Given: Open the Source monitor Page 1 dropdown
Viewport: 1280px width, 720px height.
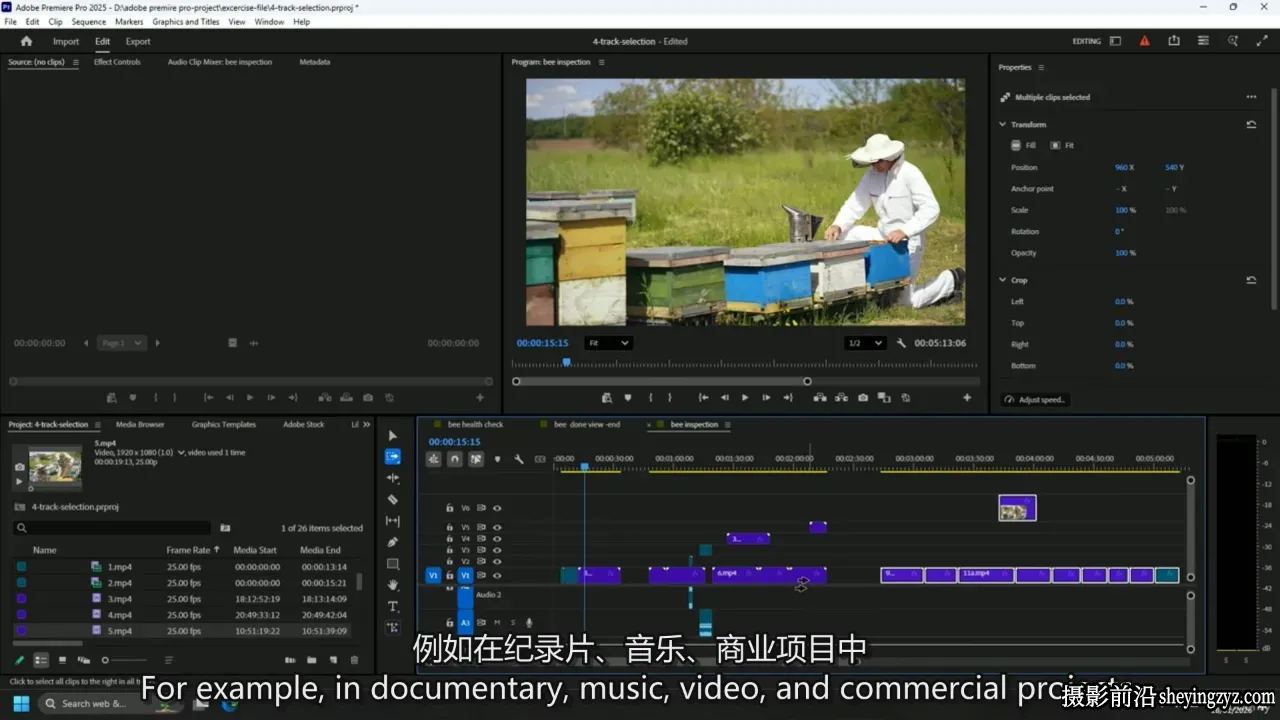Looking at the screenshot, I should click(122, 343).
